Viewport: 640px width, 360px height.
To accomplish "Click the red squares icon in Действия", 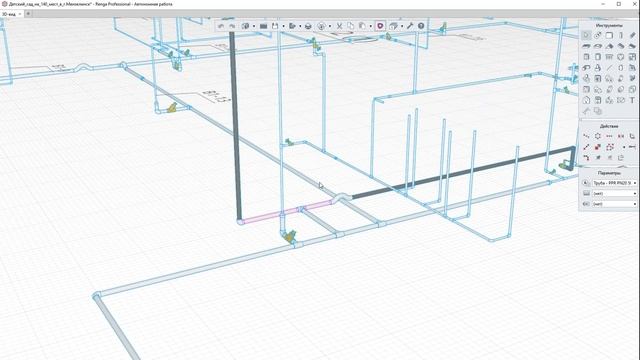I will coord(598,147).
